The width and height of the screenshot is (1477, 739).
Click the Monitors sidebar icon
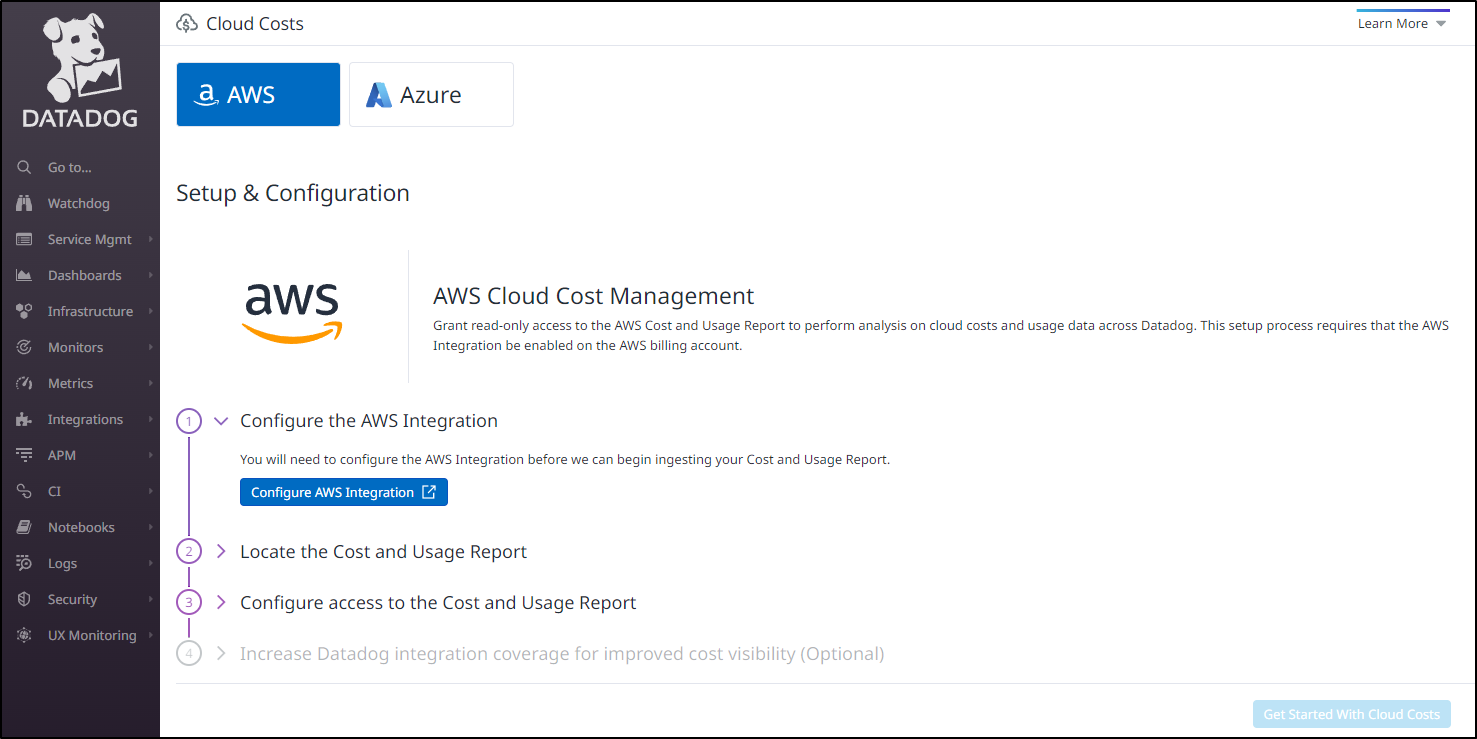tap(25, 347)
